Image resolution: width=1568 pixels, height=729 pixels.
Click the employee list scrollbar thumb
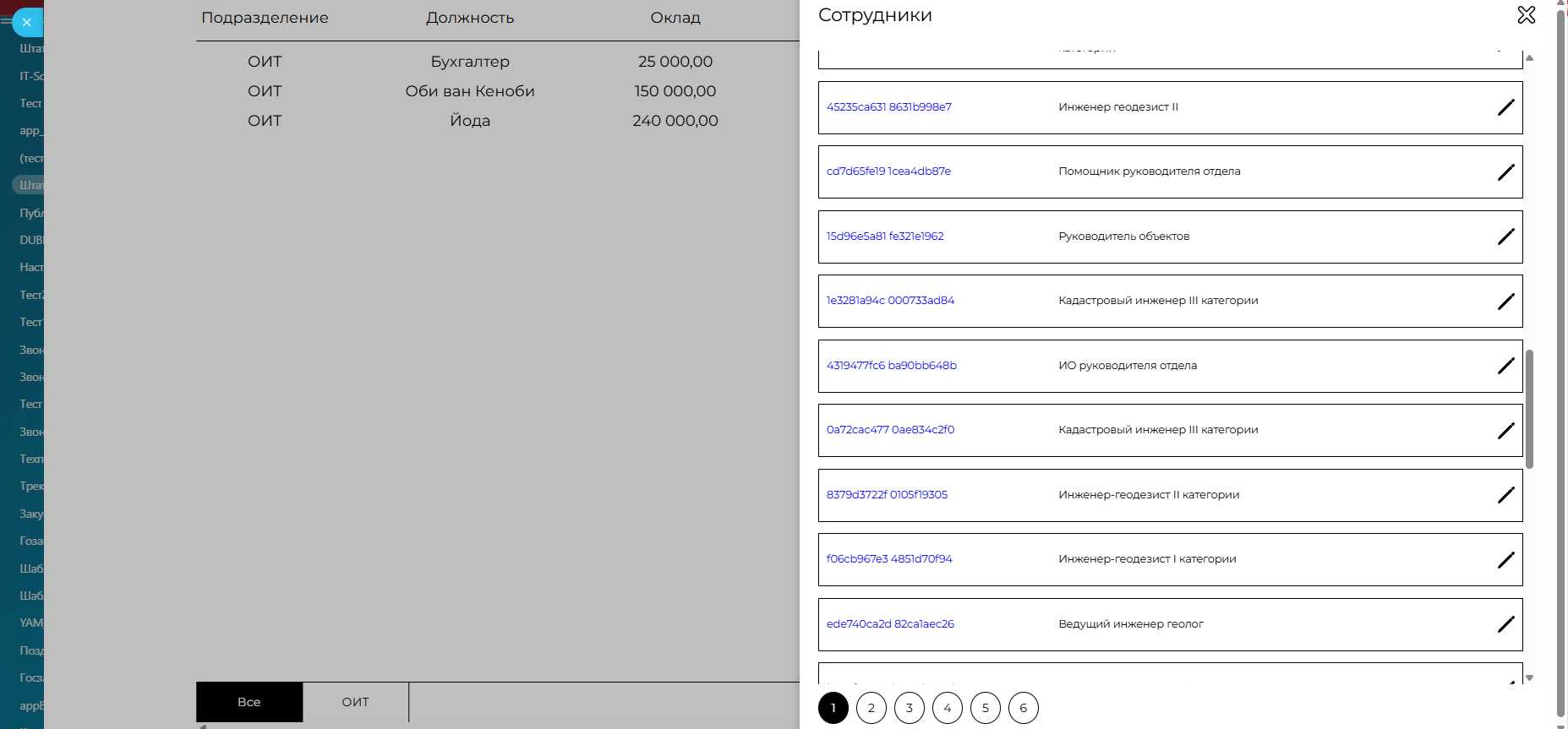pyautogui.click(x=1529, y=409)
